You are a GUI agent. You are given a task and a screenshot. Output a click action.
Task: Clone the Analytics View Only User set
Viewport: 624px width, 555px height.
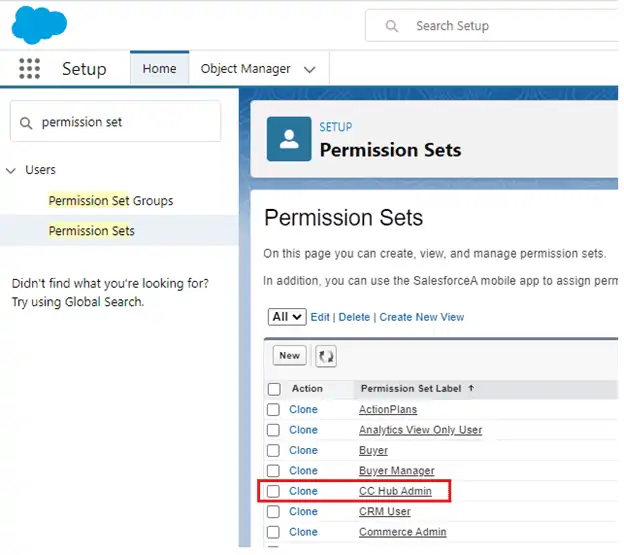click(x=303, y=430)
